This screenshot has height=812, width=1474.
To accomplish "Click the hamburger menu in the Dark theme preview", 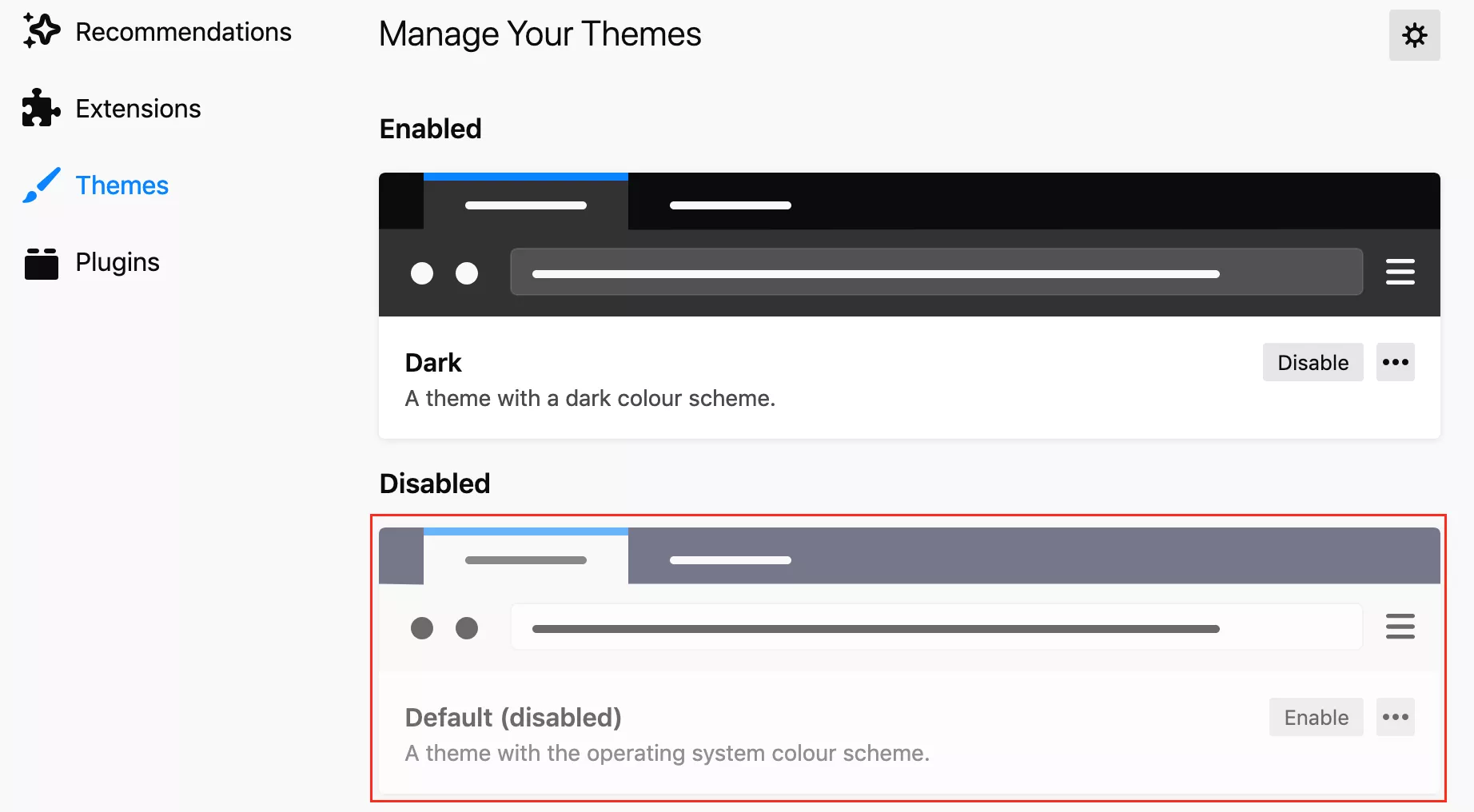I will tap(1400, 272).
